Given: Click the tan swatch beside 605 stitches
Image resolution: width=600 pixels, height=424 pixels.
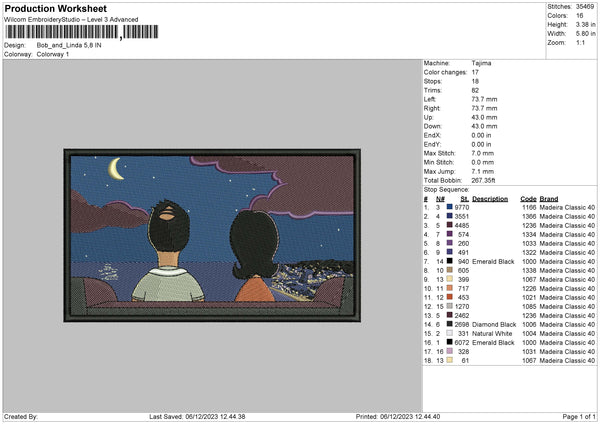Looking at the screenshot, I should (x=449, y=270).
